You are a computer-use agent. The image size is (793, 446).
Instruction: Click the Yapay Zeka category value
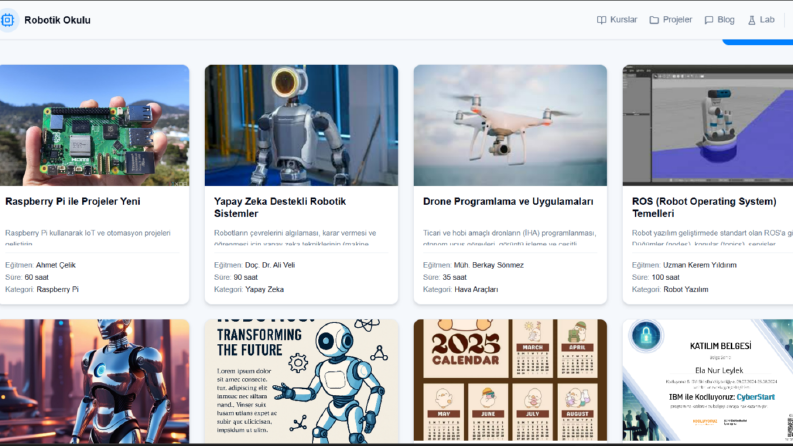pos(264,289)
